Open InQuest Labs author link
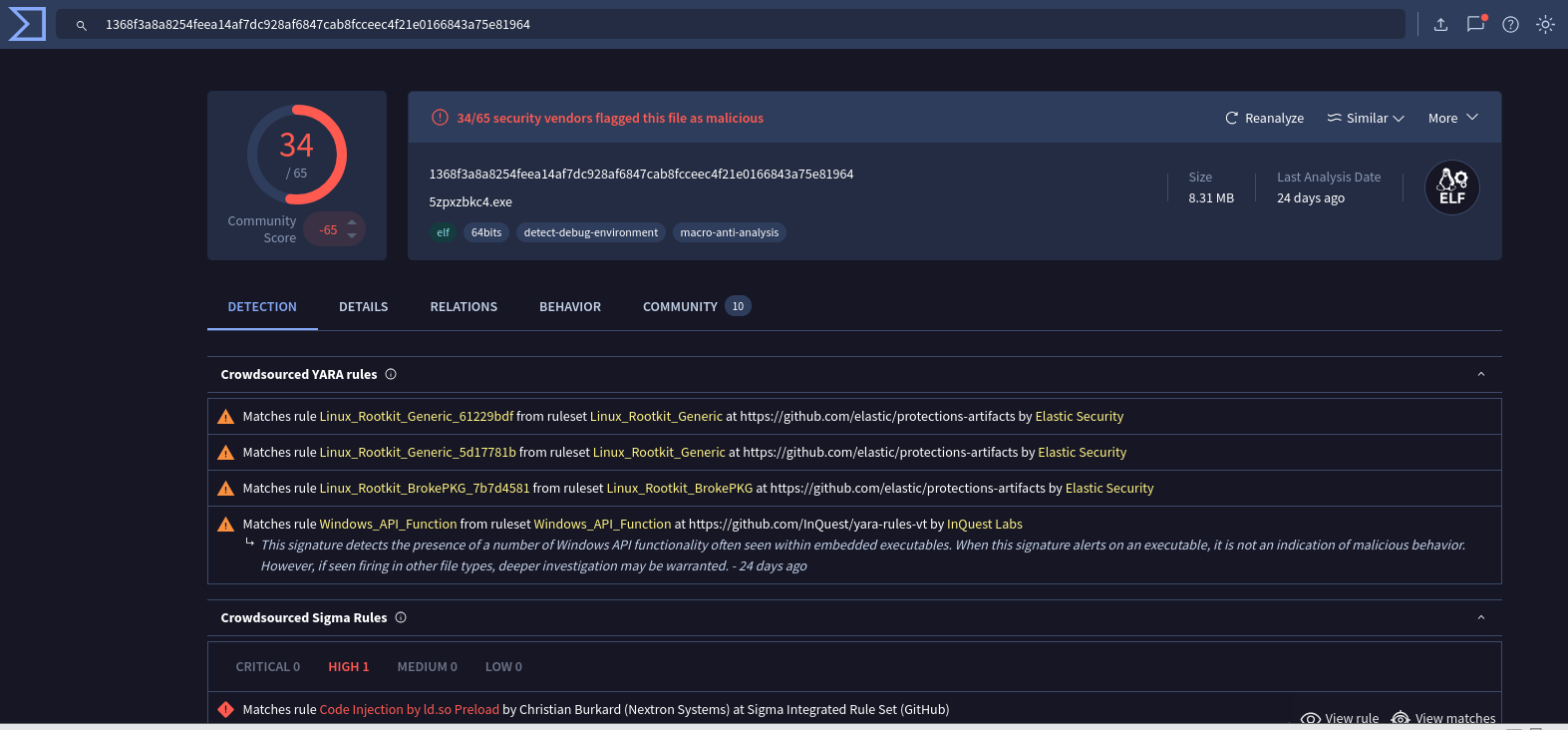This screenshot has width=1568, height=730. click(985, 525)
